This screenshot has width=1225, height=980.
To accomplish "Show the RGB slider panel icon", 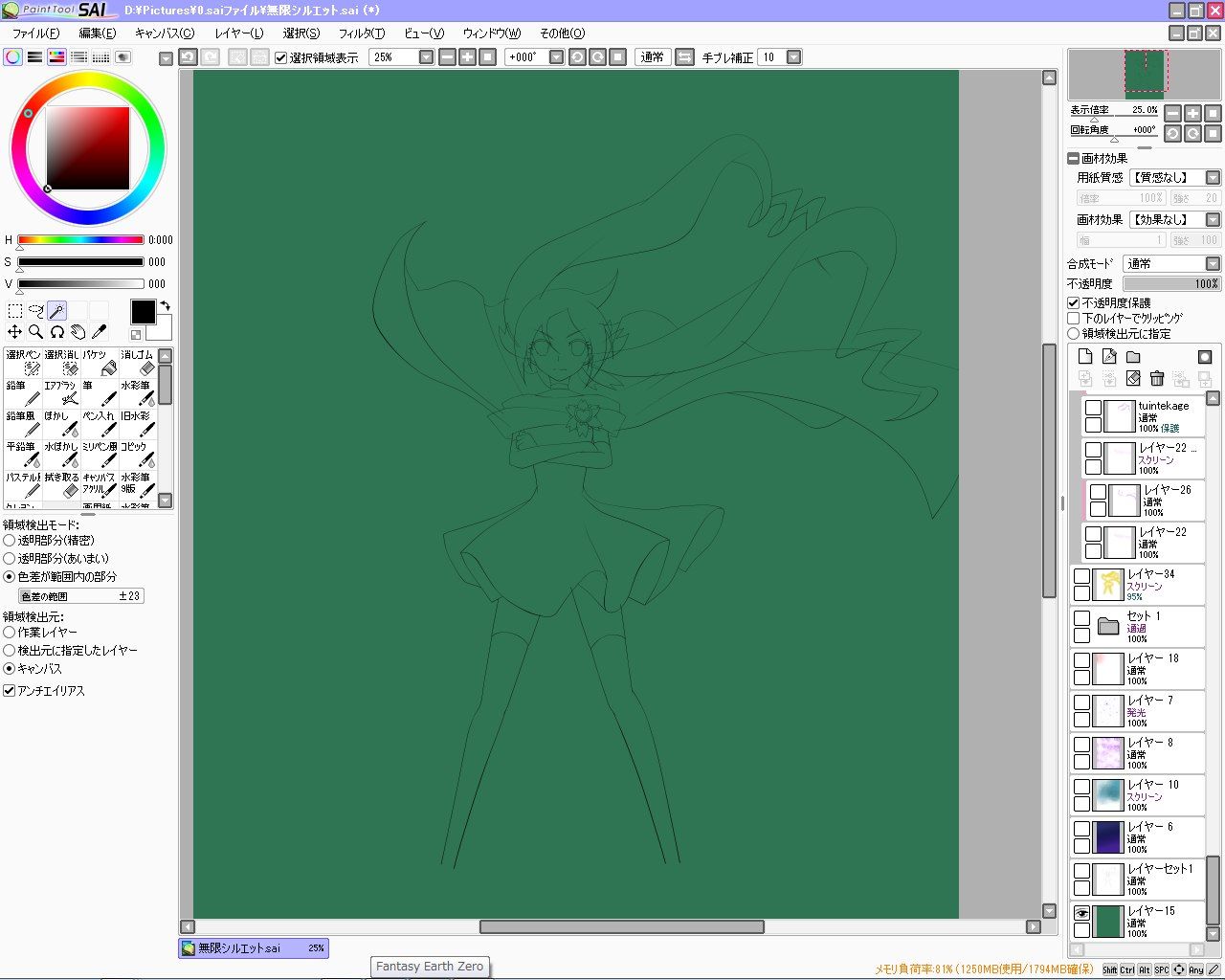I will (35, 57).
